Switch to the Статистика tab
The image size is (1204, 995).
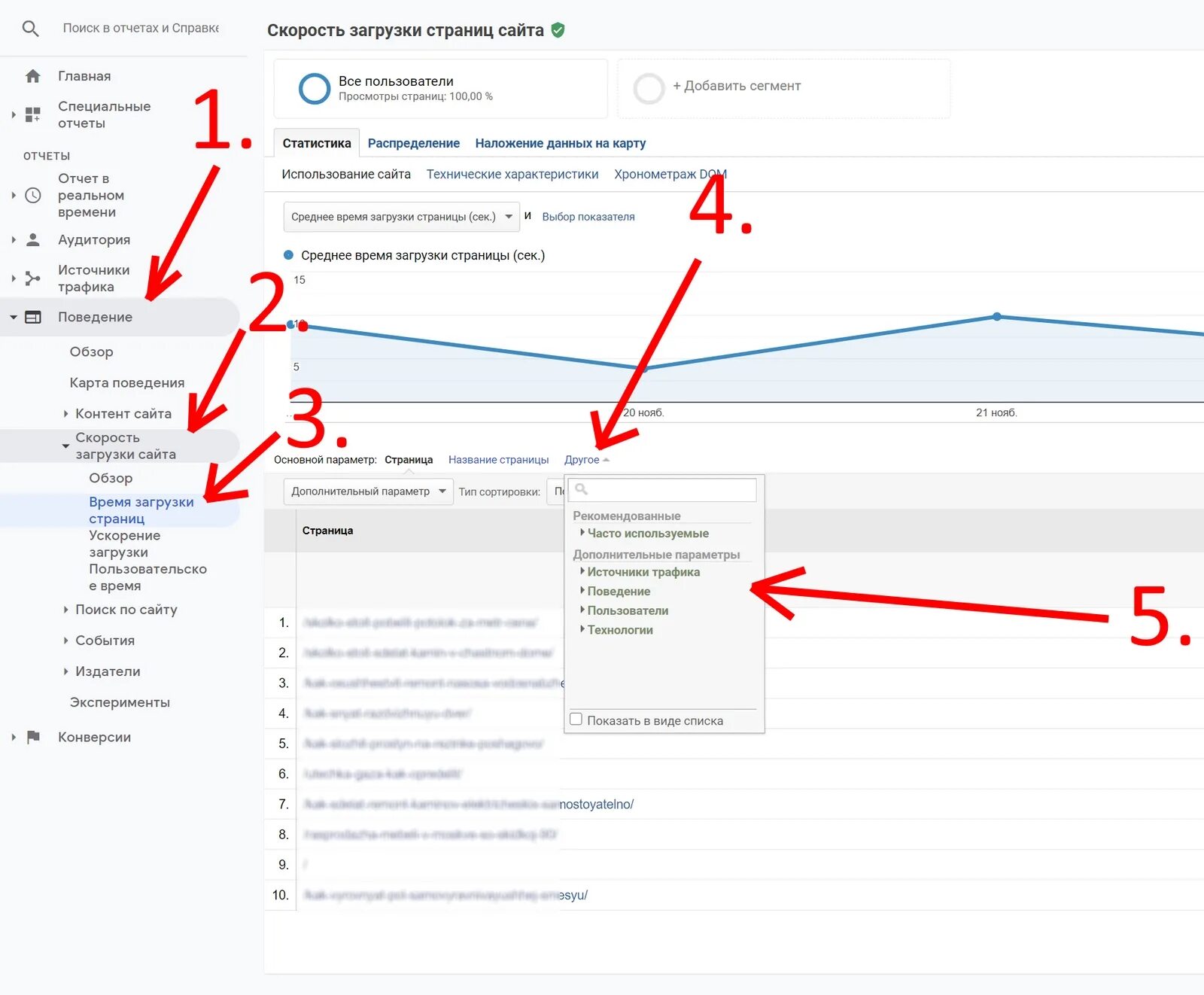click(x=317, y=143)
